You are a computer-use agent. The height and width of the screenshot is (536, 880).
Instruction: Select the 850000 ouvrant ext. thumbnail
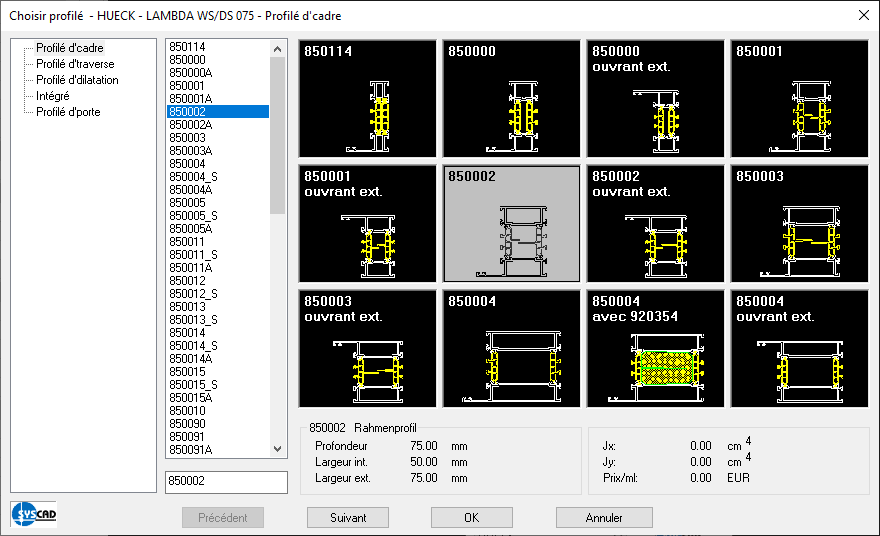coord(656,99)
